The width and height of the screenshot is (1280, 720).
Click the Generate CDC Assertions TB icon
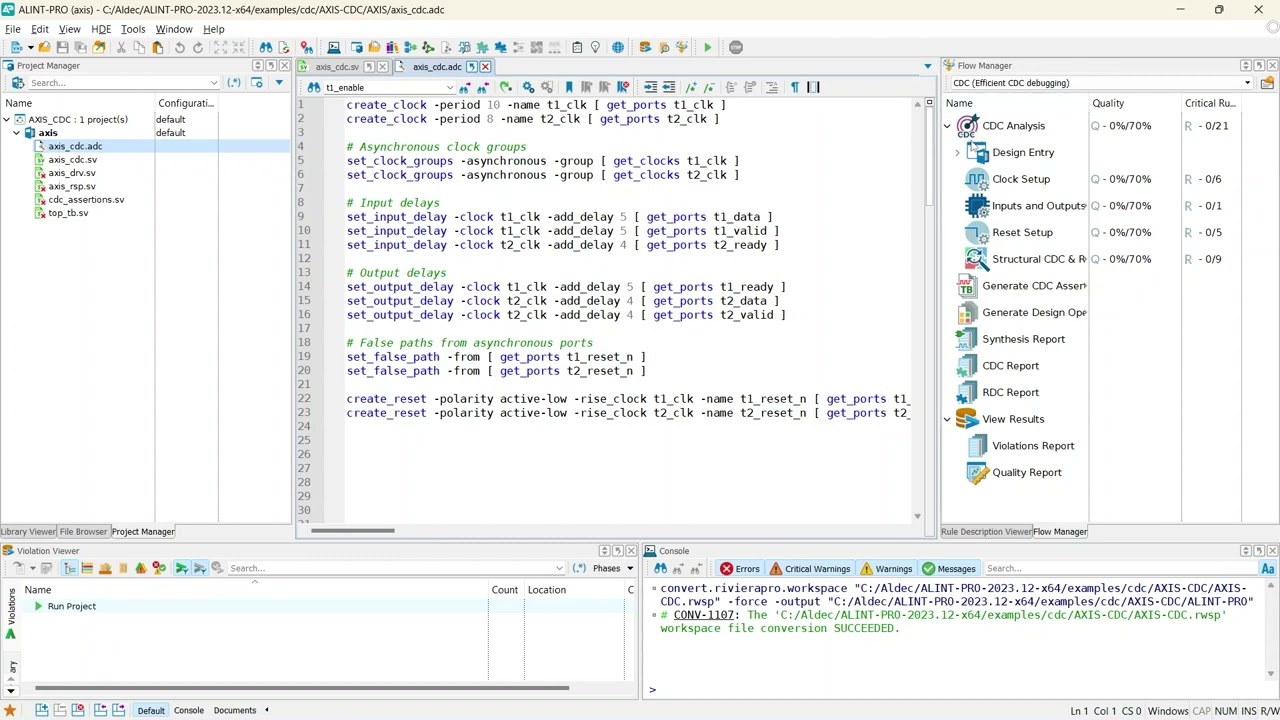[x=966, y=286]
